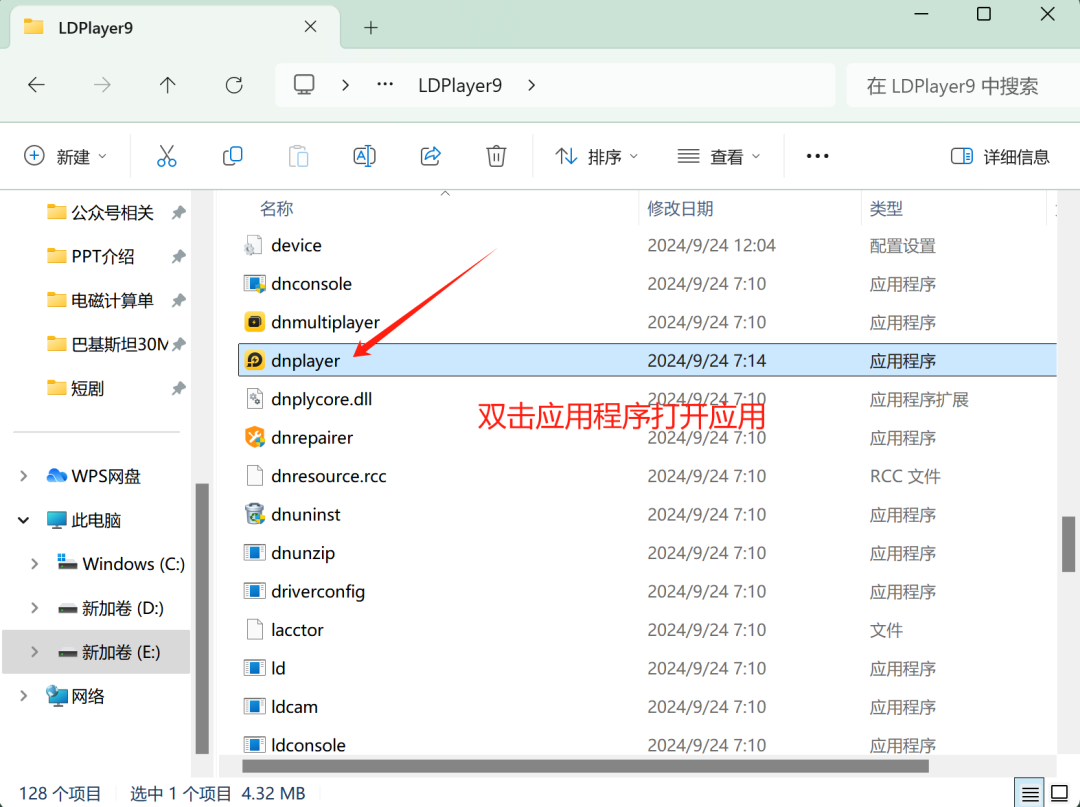Click the Paste clipboard icon
The width and height of the screenshot is (1080, 807).
pos(298,156)
